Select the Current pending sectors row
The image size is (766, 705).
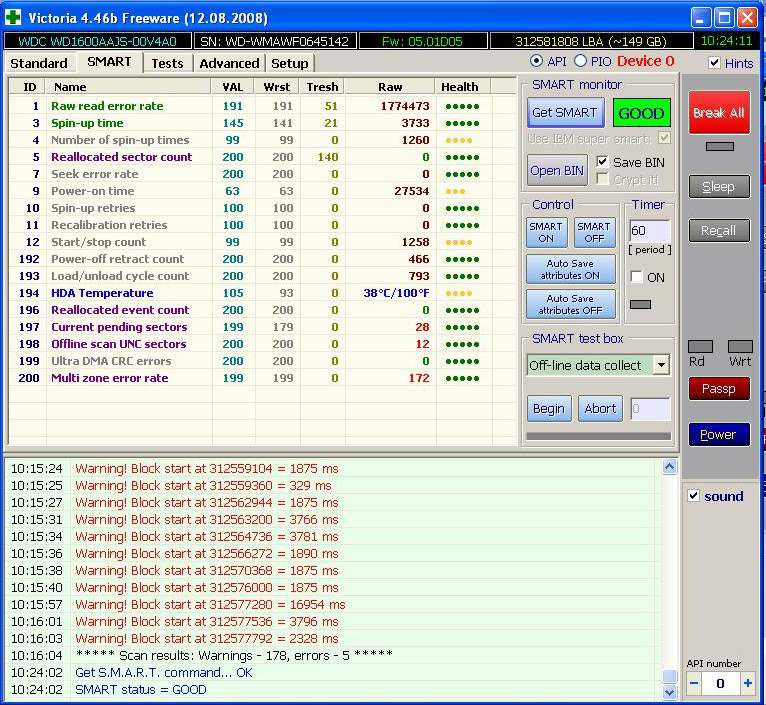(263, 327)
